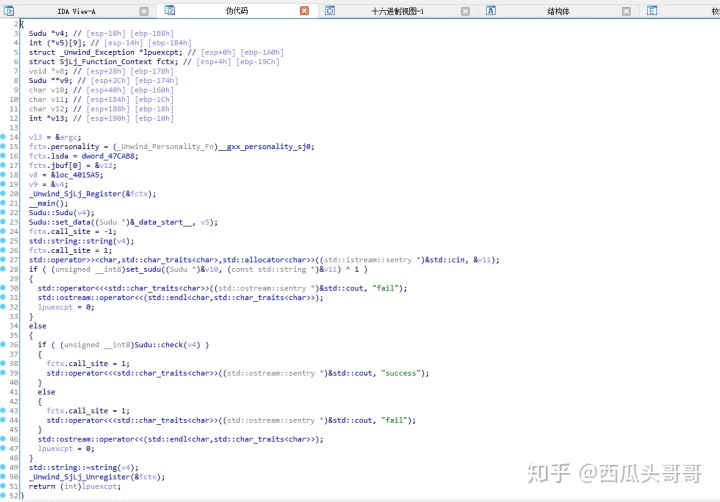Click the blue dot at line 21
The image size is (720, 502).
click(3, 203)
